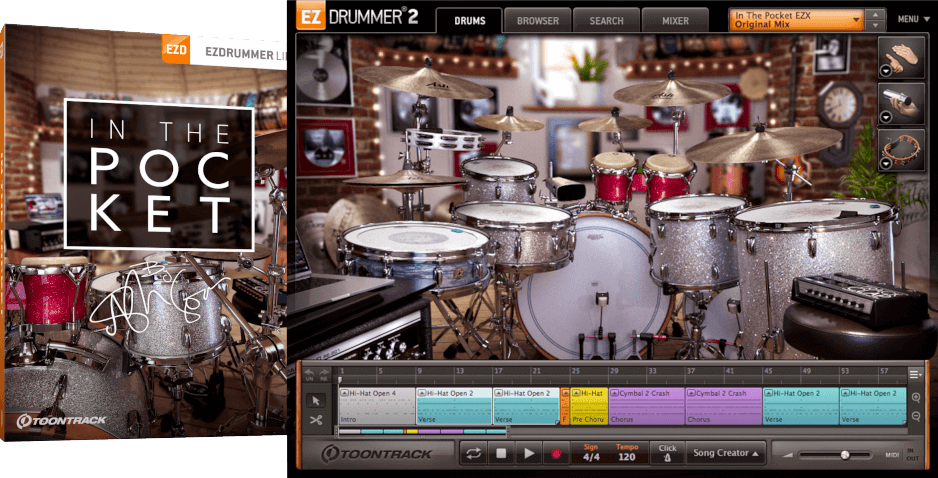Select the yellow Pre Chorus Hi-Hat block

point(589,406)
